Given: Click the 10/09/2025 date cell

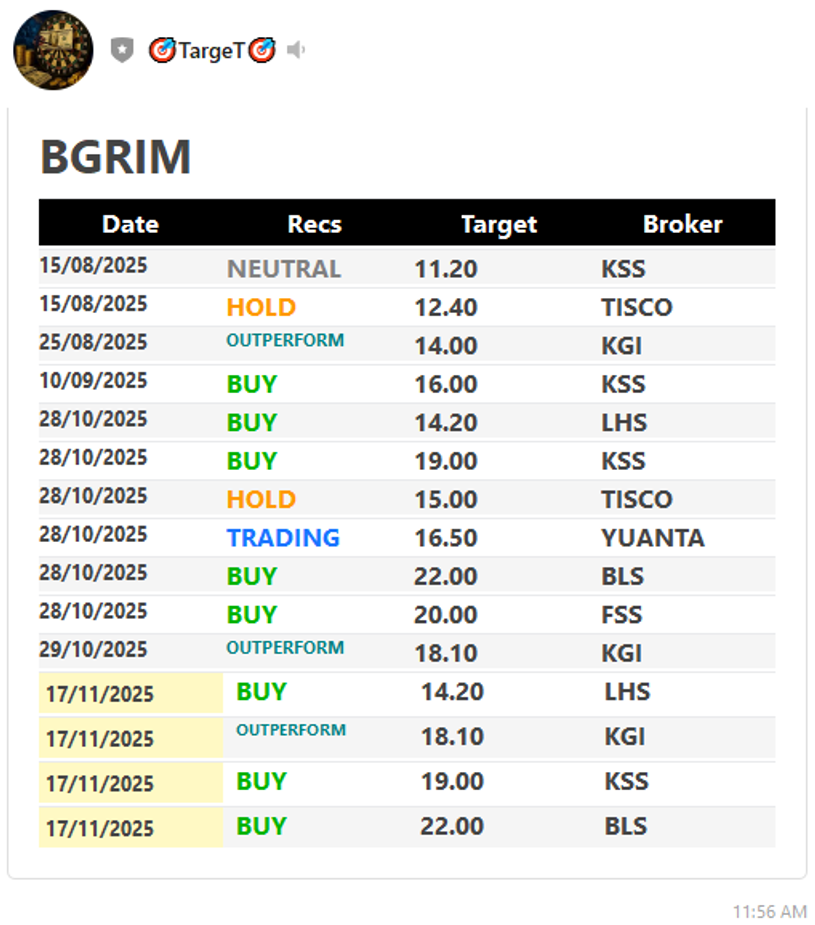Looking at the screenshot, I should (x=93, y=381).
